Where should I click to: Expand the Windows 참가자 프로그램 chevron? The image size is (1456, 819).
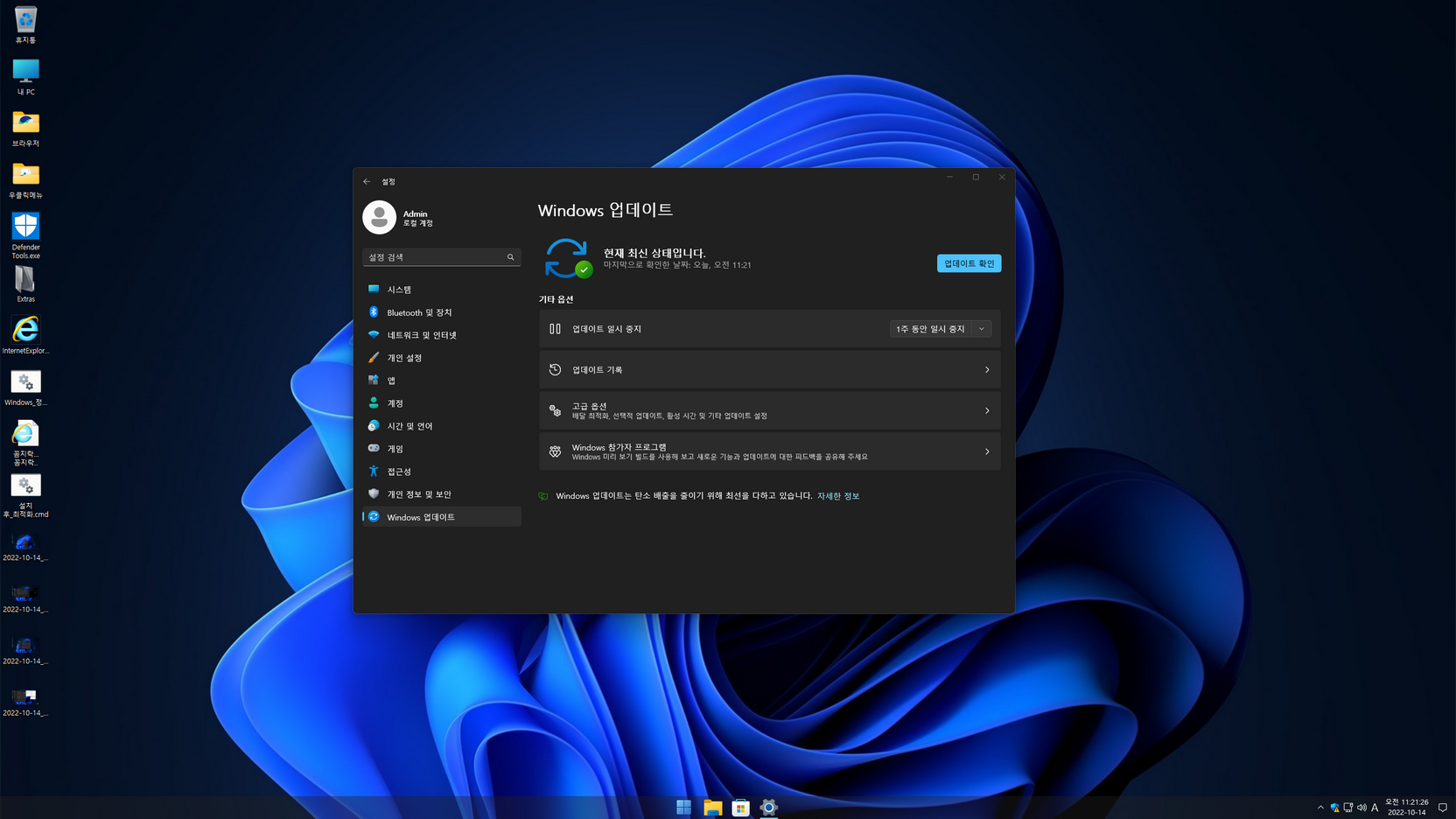[x=987, y=452]
